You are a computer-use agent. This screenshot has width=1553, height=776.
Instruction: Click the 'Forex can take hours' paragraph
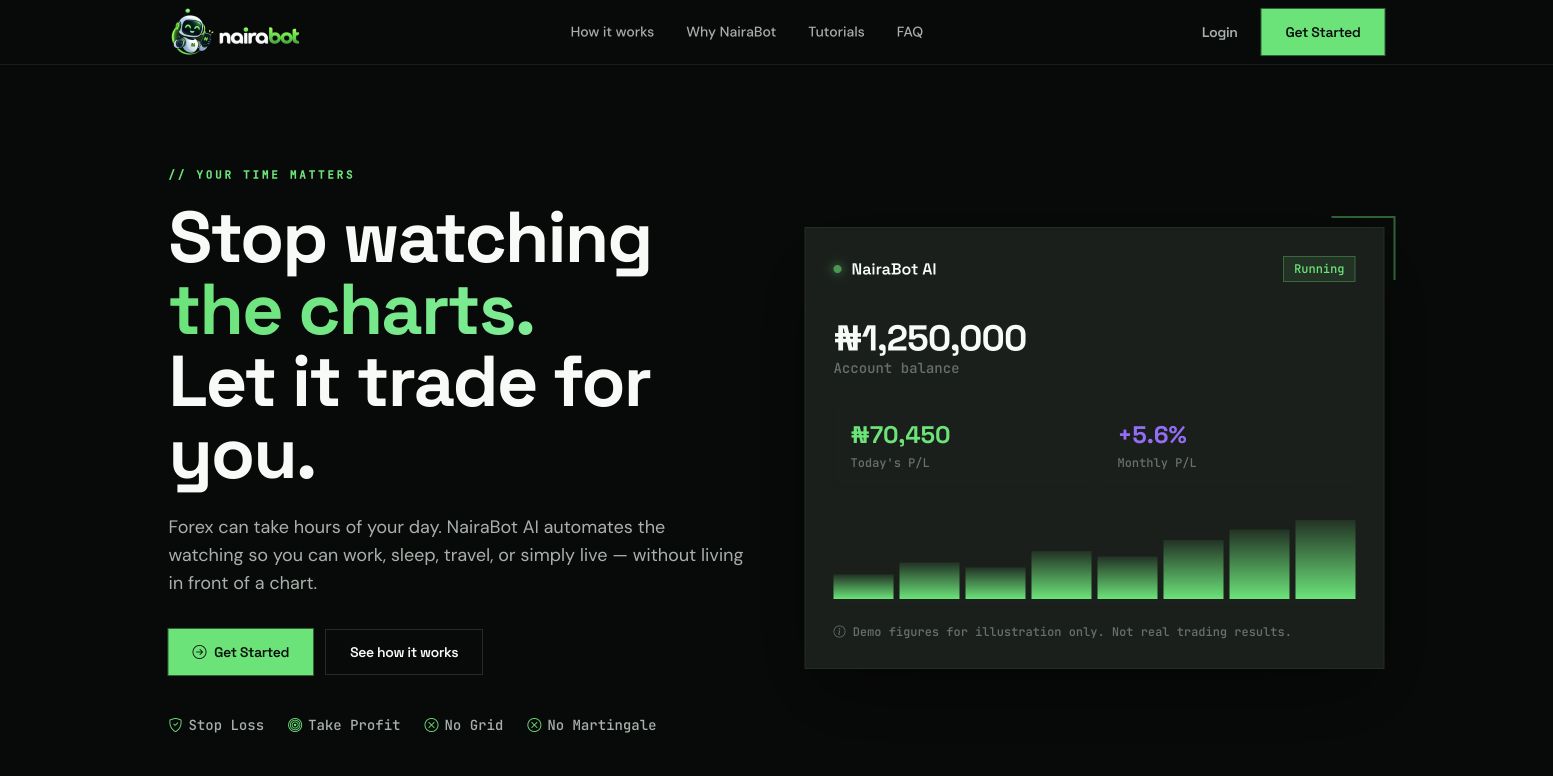click(456, 555)
